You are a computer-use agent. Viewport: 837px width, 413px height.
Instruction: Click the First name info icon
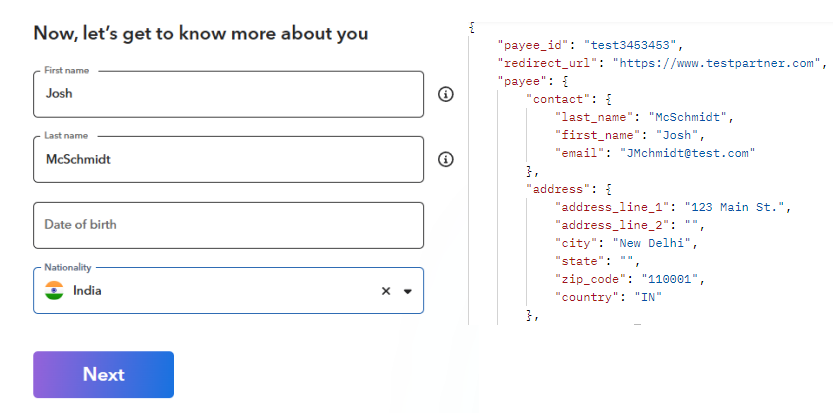446,94
